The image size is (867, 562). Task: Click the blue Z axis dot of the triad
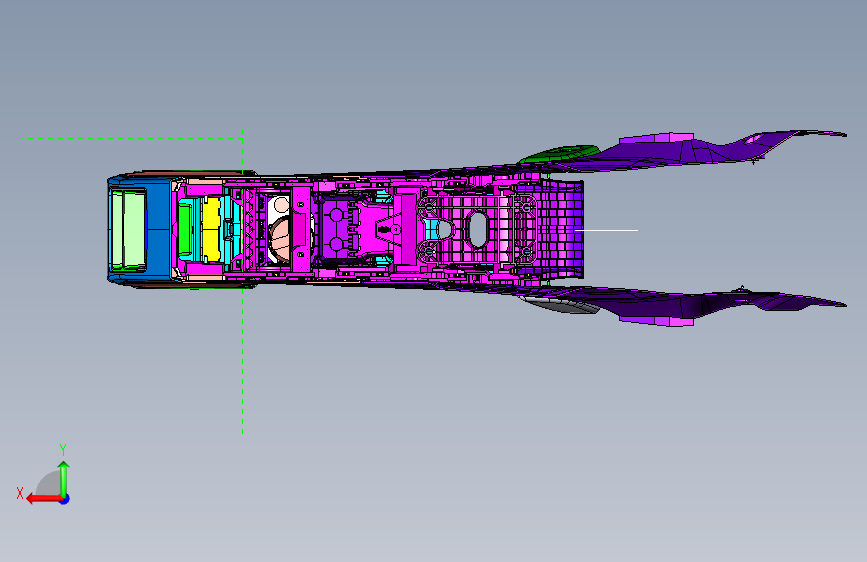pyautogui.click(x=65, y=499)
